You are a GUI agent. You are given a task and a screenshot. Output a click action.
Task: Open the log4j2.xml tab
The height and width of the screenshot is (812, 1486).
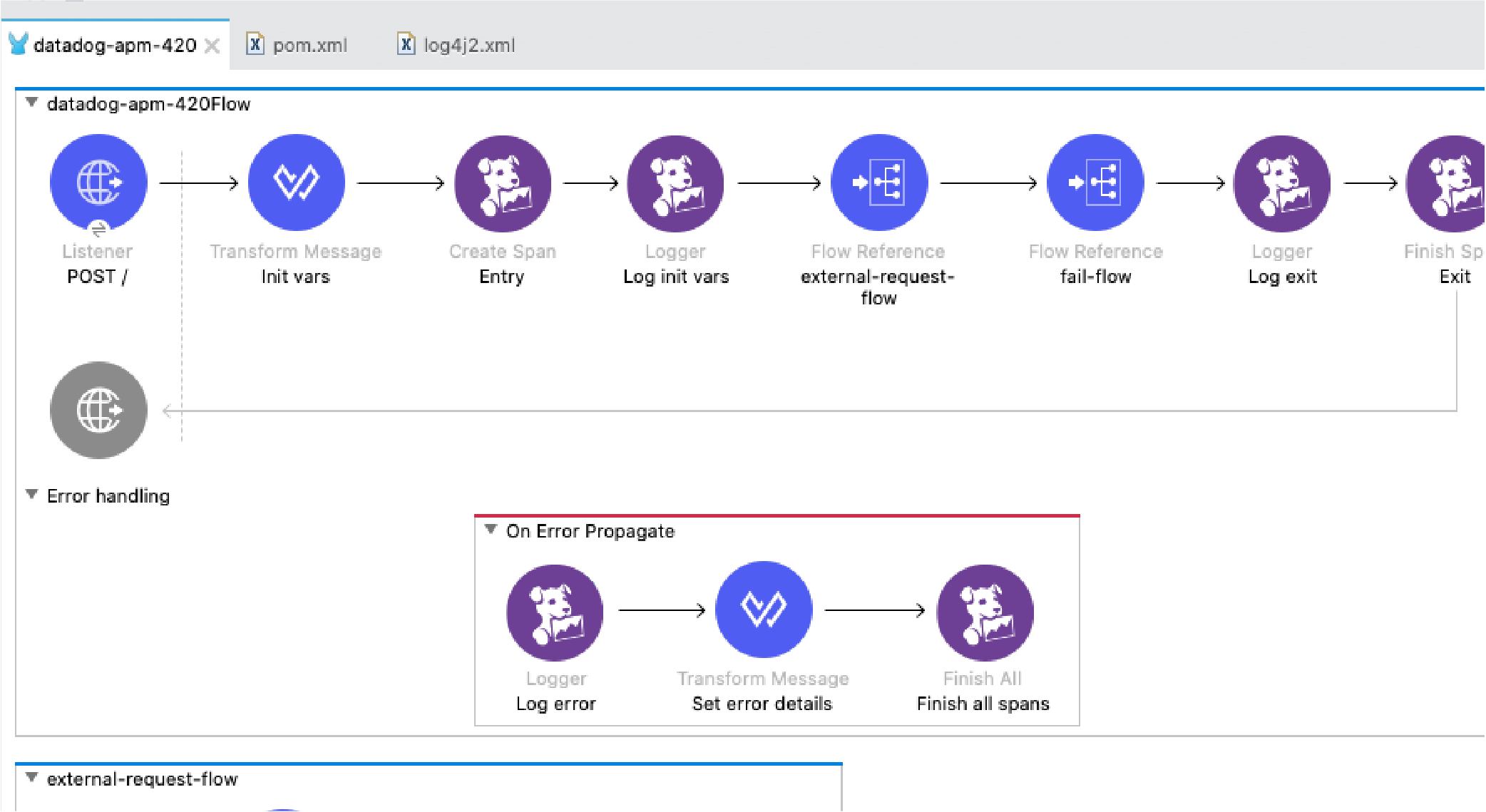click(x=457, y=45)
